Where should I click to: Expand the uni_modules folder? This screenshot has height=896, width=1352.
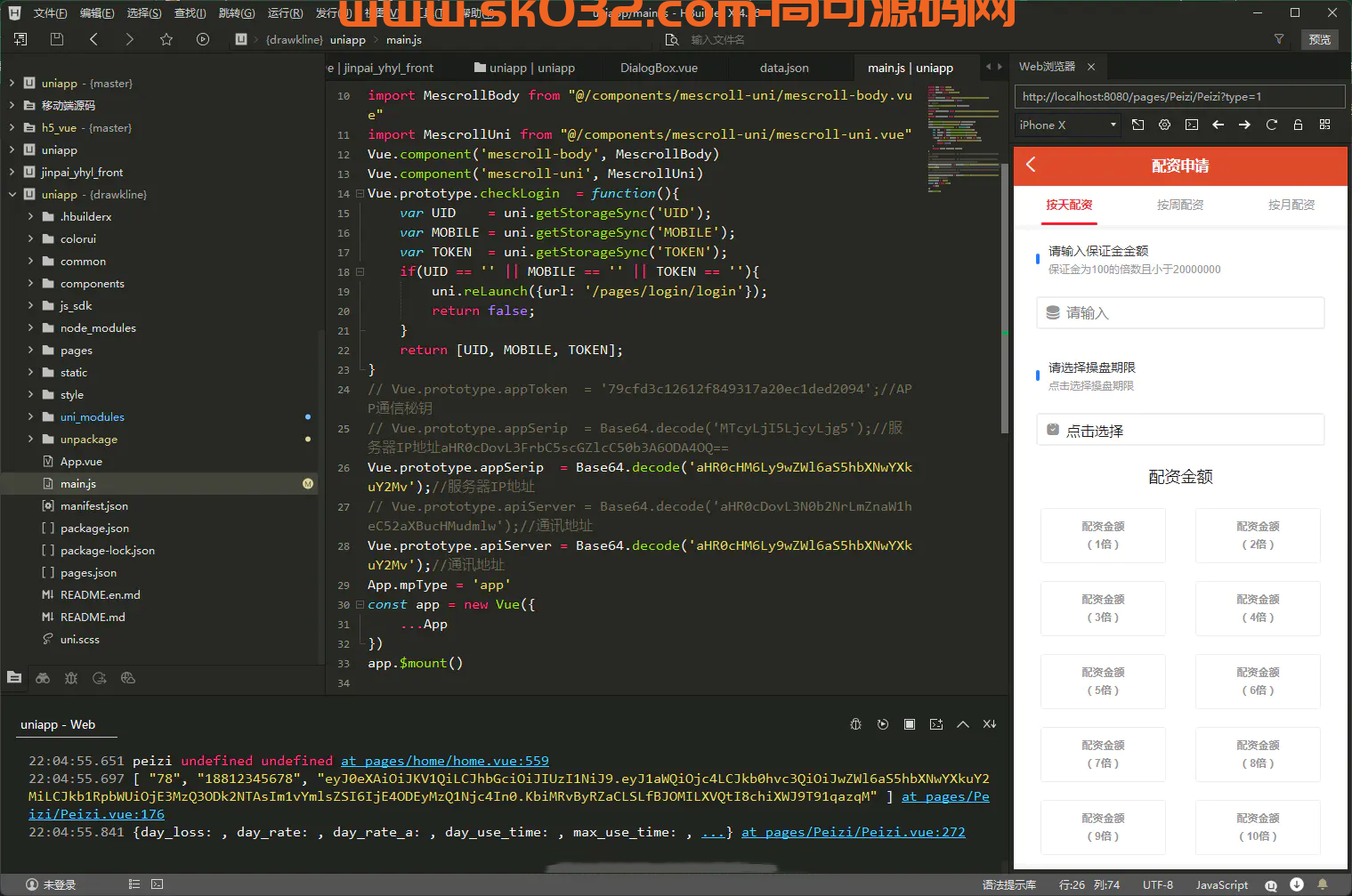[x=30, y=416]
